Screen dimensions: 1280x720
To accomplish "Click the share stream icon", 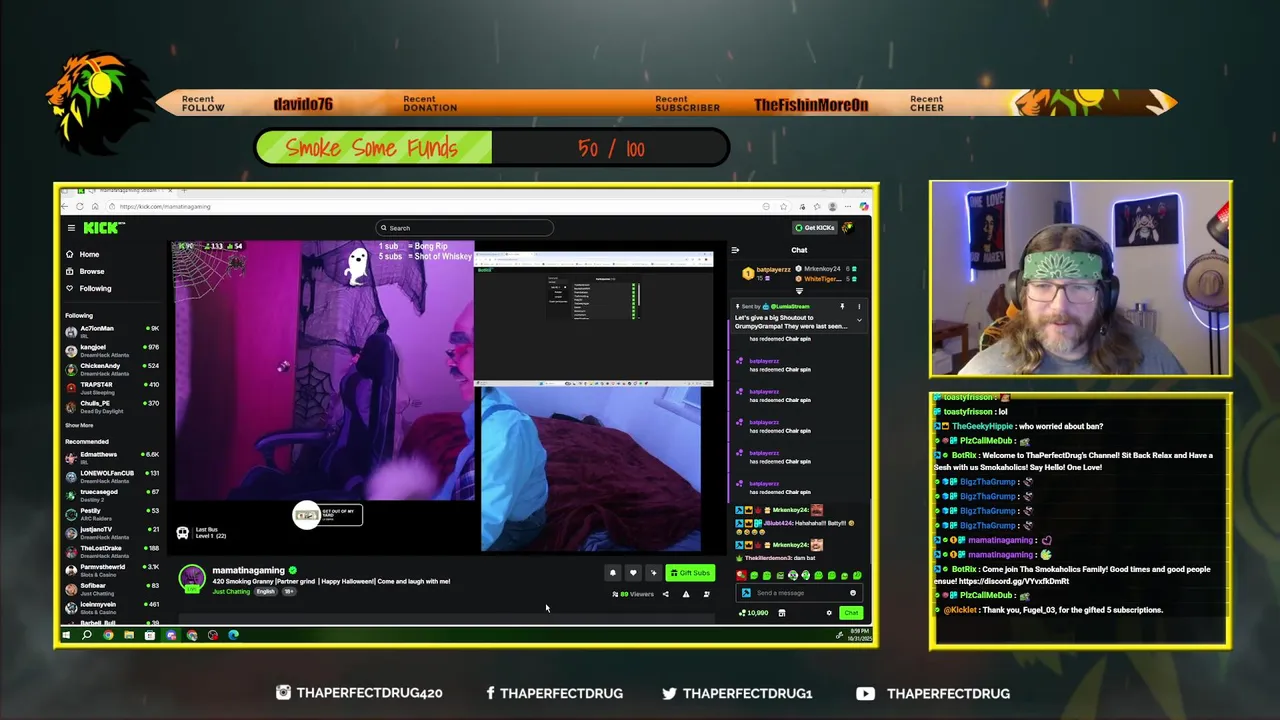I will (666, 594).
